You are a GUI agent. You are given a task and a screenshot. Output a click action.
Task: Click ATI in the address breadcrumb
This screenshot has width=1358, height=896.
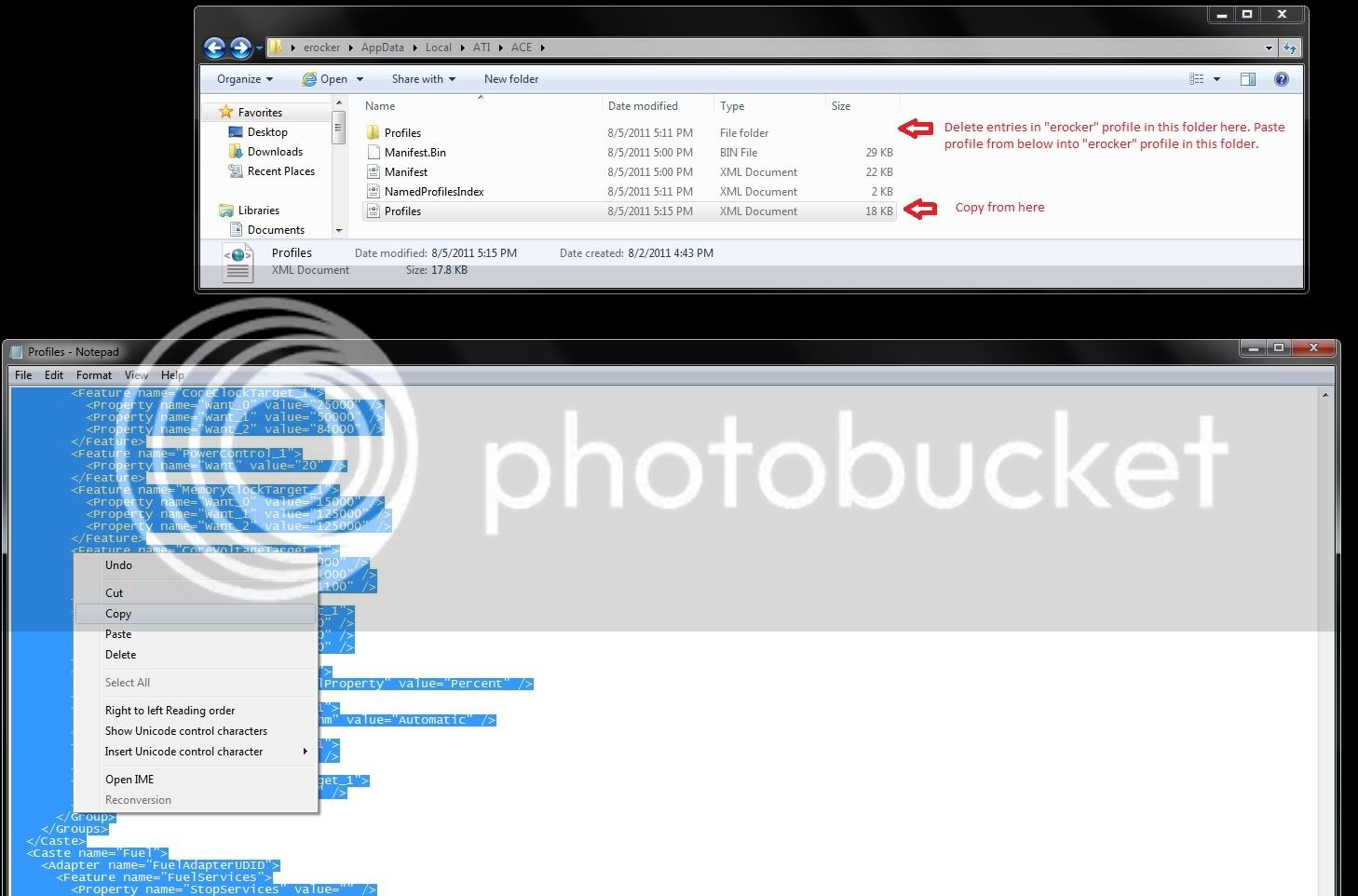(482, 48)
